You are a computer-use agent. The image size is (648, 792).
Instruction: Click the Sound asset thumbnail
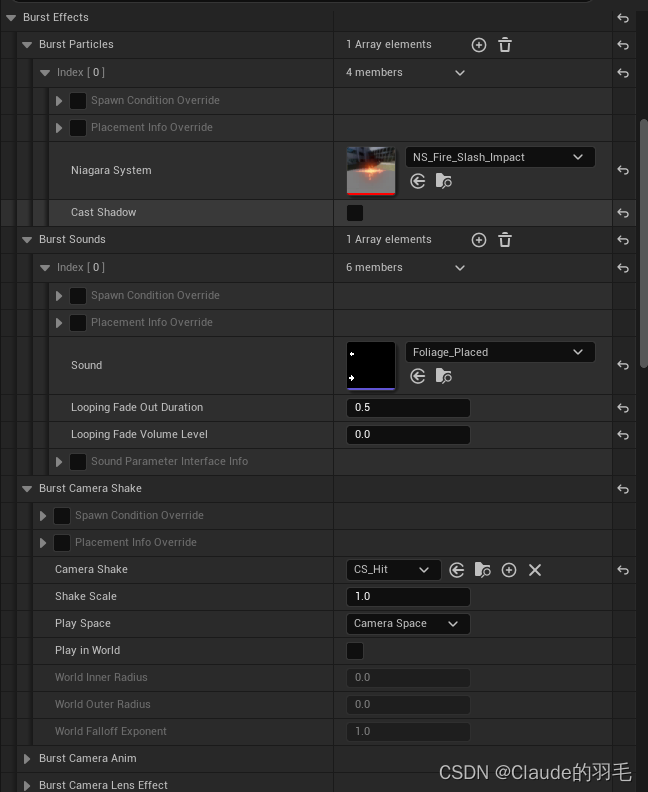[x=371, y=366]
